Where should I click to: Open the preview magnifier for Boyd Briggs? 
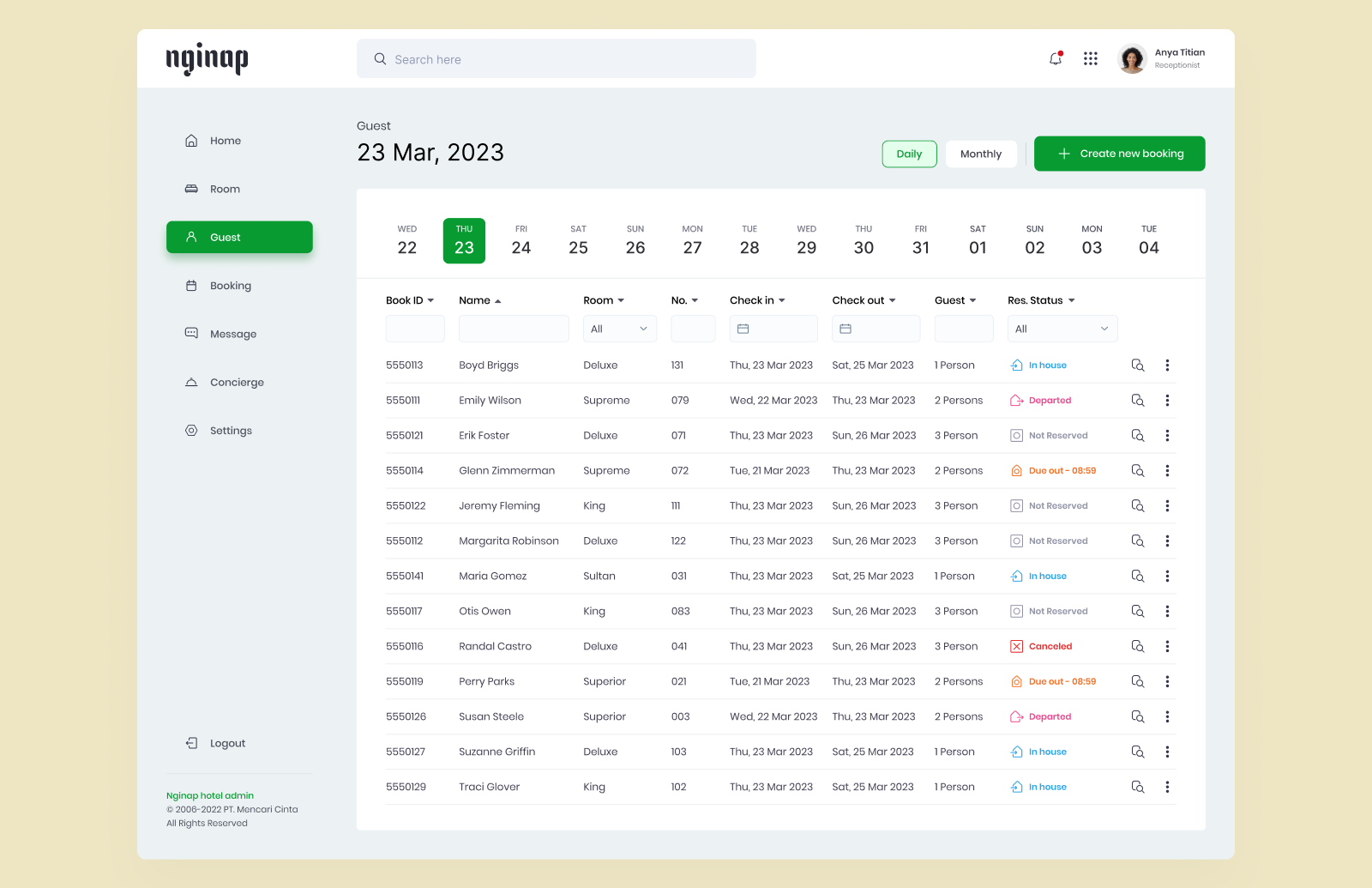coord(1137,365)
